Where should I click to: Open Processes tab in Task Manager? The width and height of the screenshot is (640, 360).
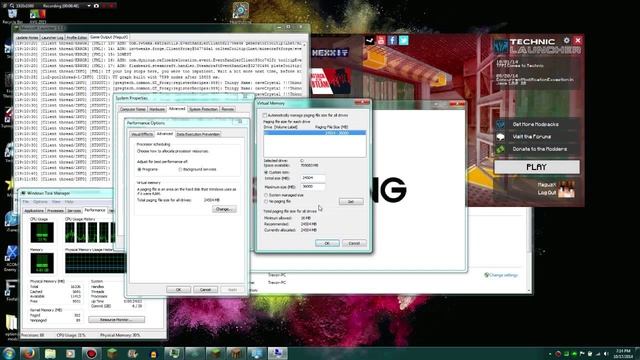point(56,211)
